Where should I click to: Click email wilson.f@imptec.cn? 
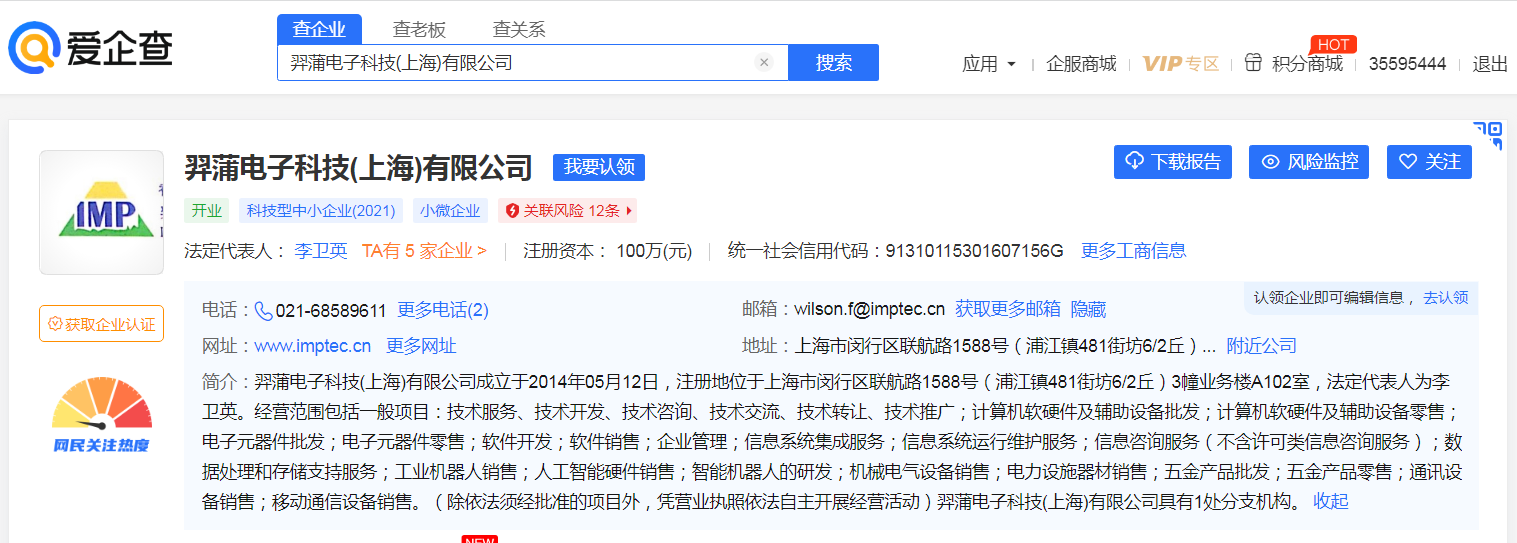[x=869, y=310]
